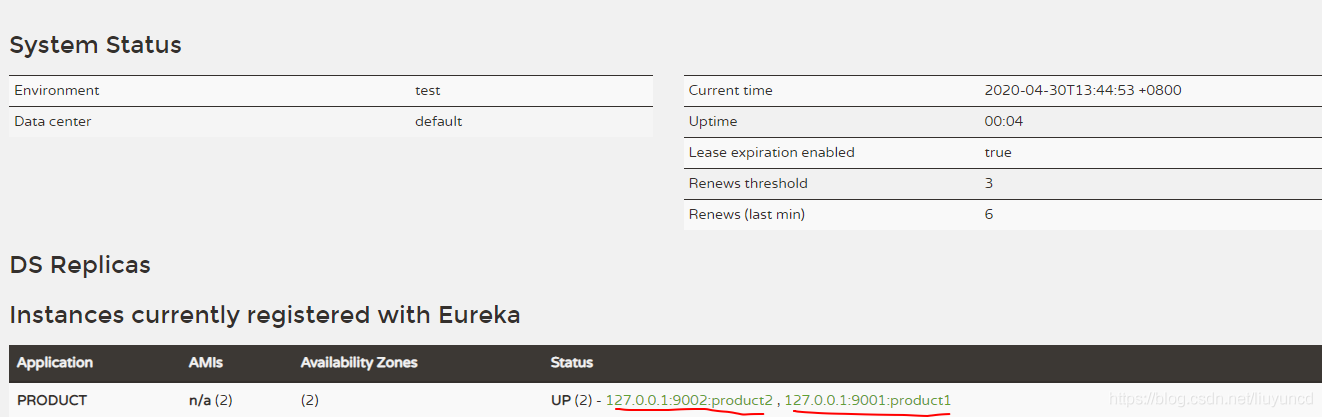Click the Instances currently registered with Eureka heading

(x=265, y=315)
